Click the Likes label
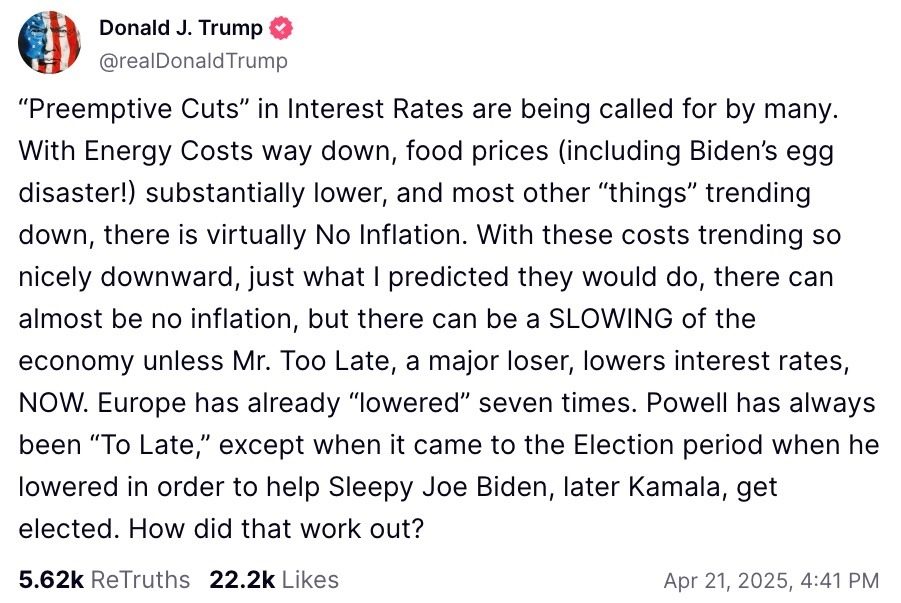 pos(310,579)
